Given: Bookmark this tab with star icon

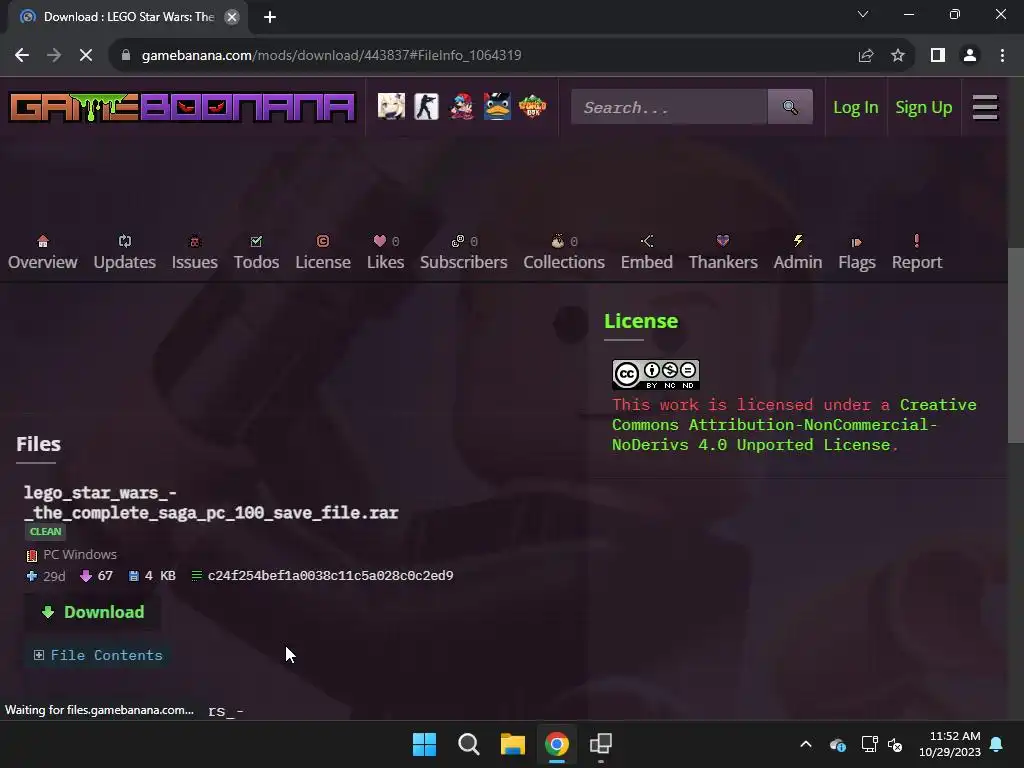Looking at the screenshot, I should tap(898, 56).
